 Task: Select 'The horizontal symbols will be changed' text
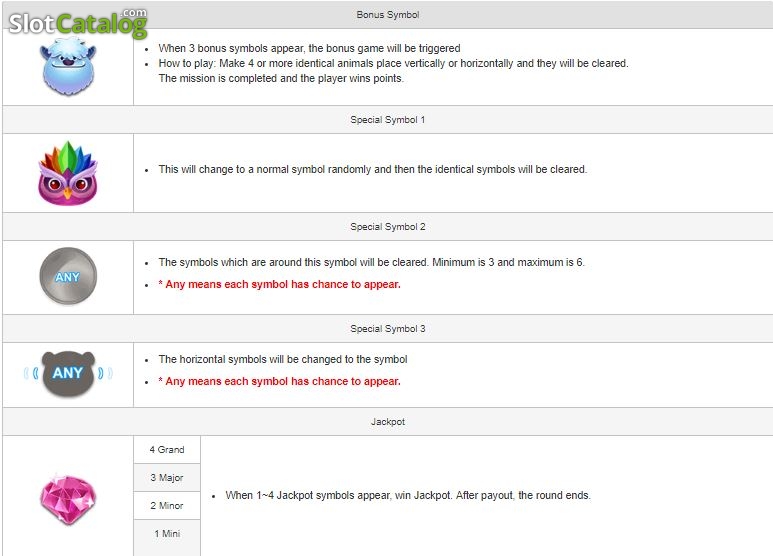(x=283, y=359)
